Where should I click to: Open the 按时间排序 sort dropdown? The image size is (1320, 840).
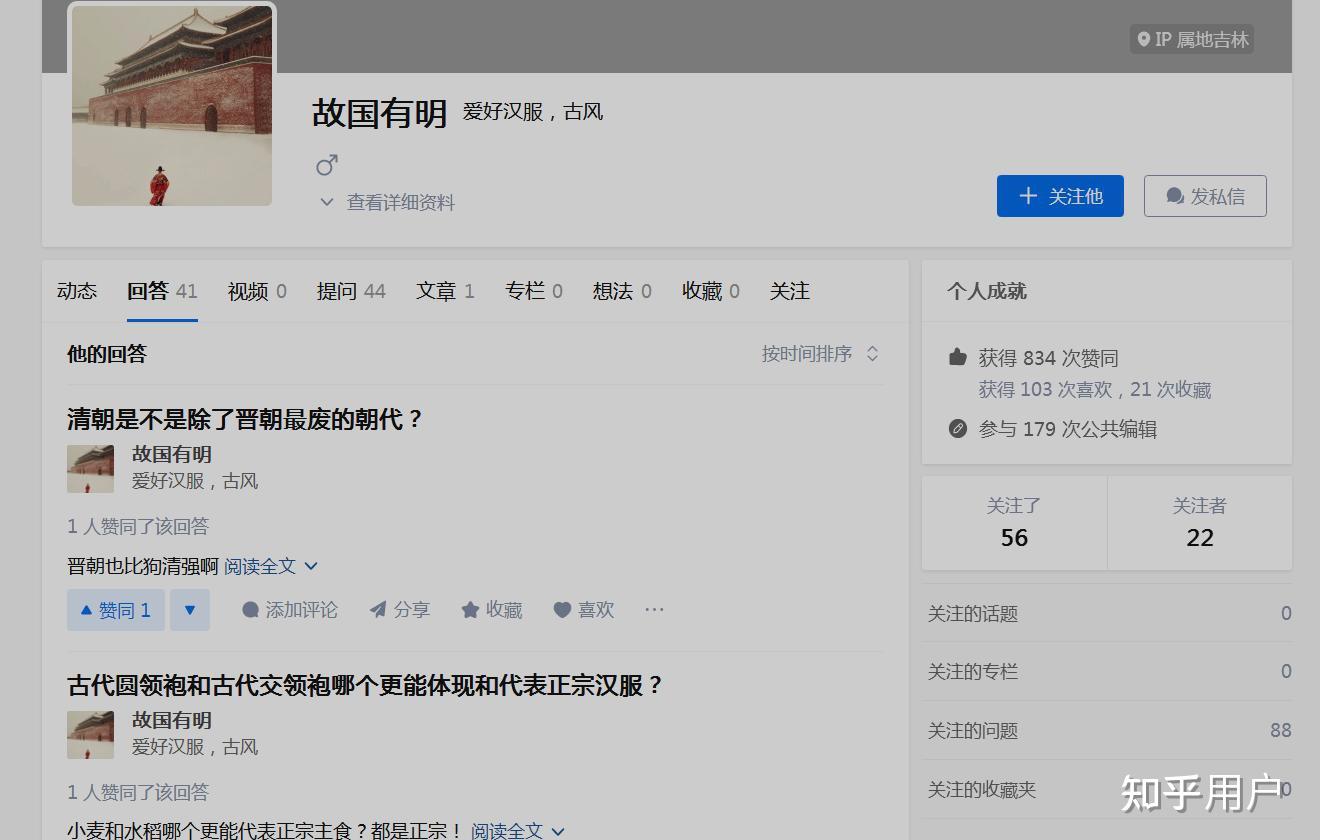821,354
